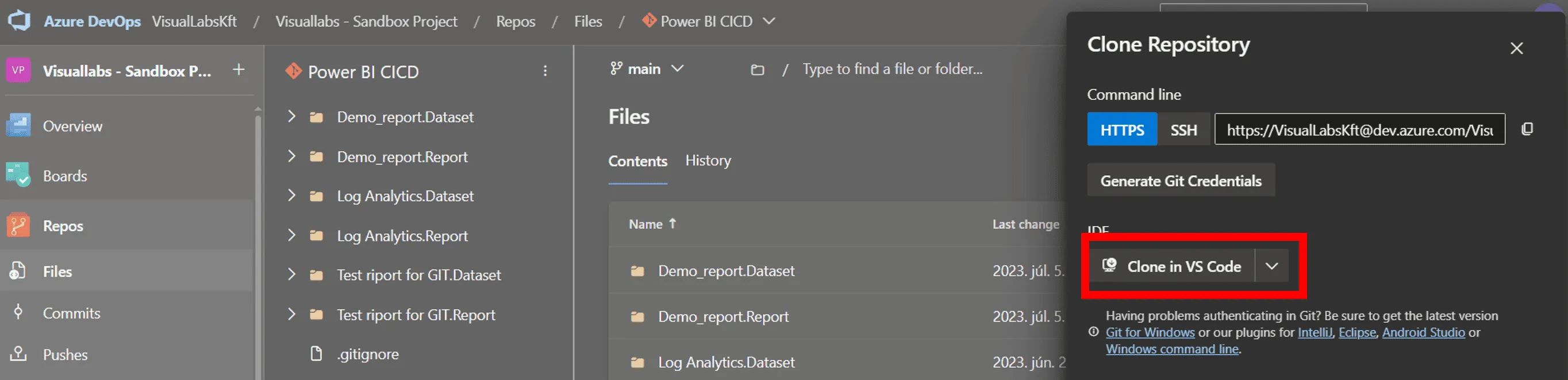Open the Git for Windows link
1568x380 pixels.
1150,332
